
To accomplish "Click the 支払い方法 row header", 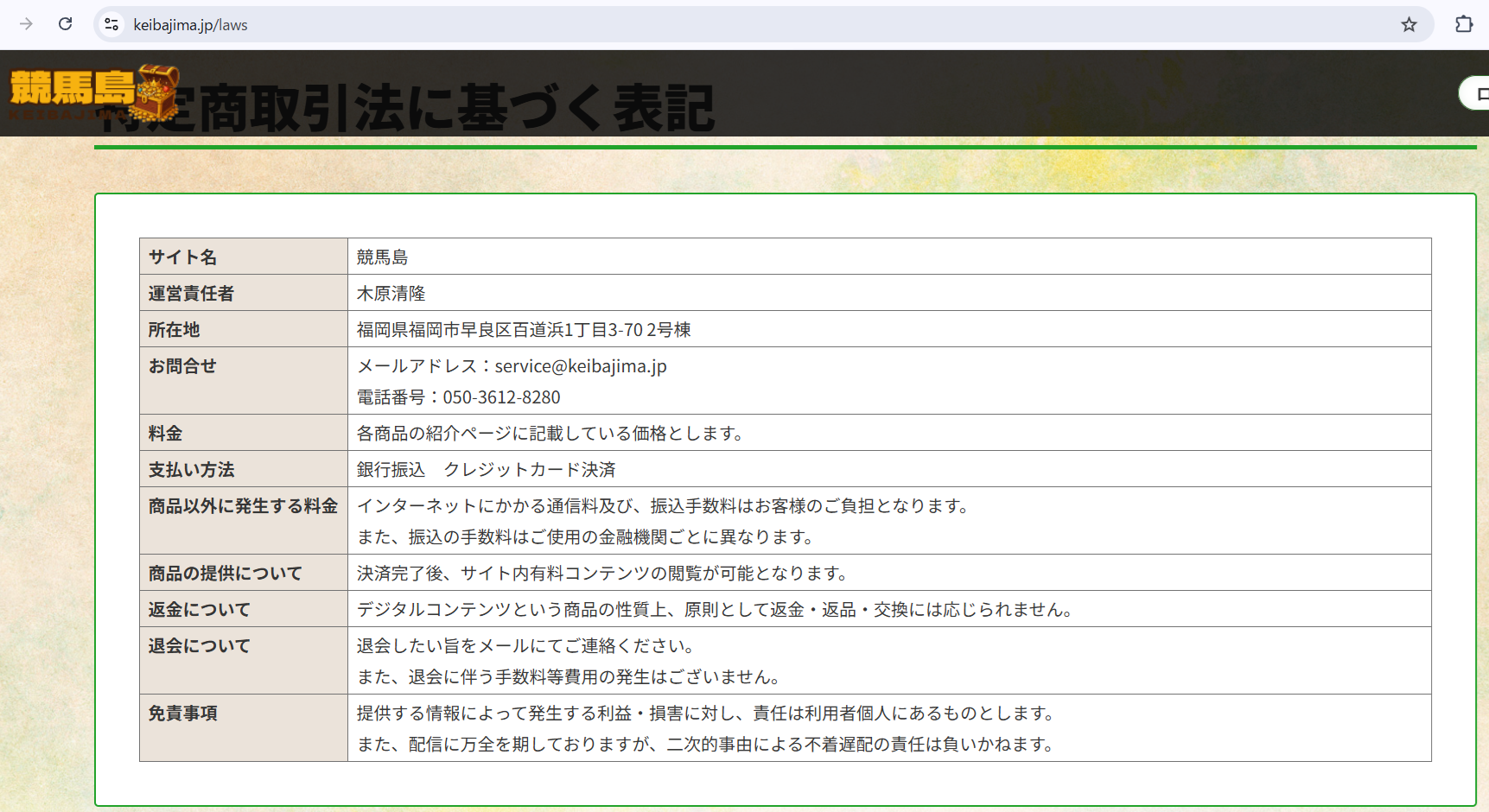I will pos(191,470).
